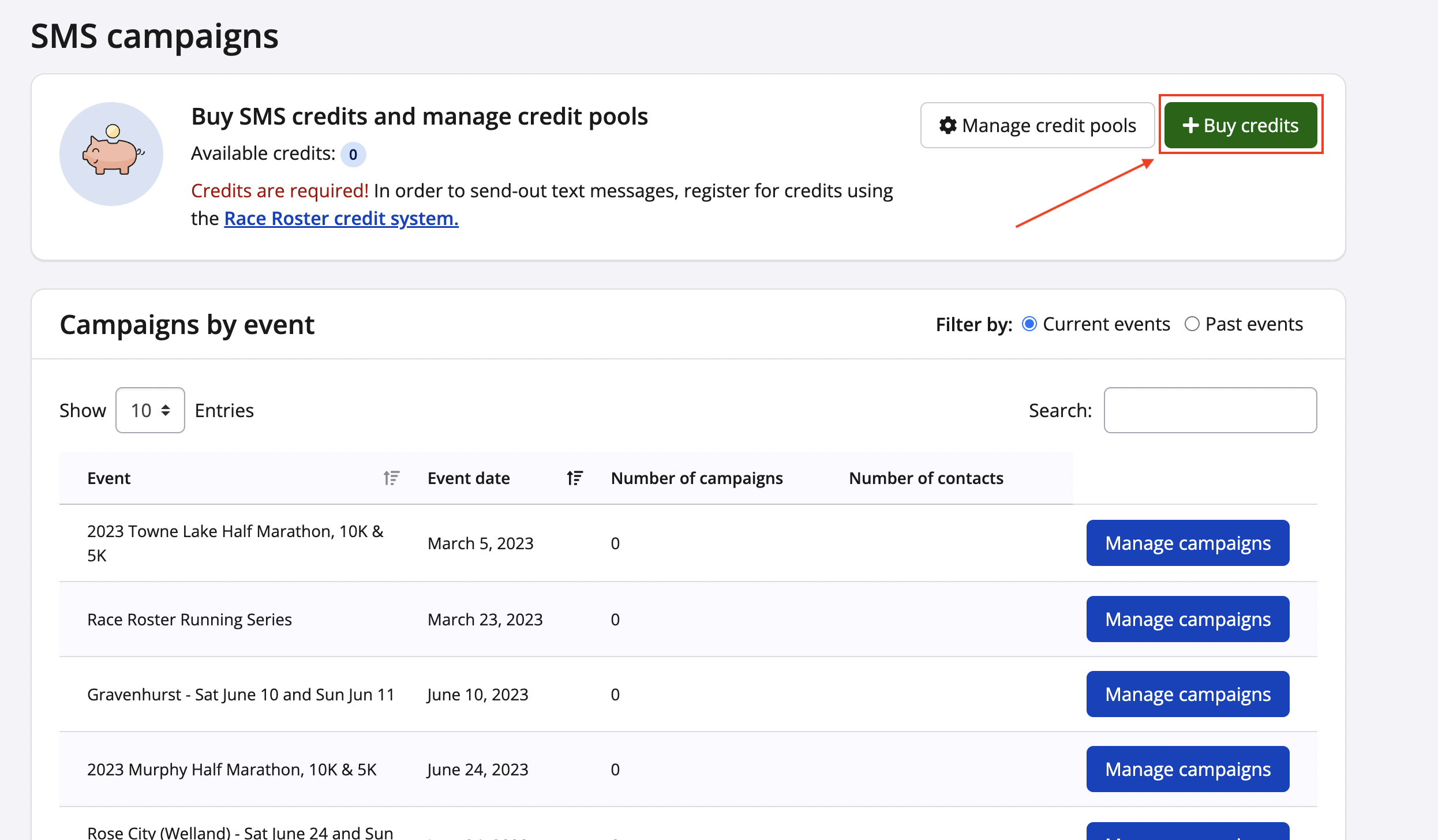Manage campaigns for 2023 Towne Lake Half Marathon
1438x840 pixels.
(x=1188, y=543)
